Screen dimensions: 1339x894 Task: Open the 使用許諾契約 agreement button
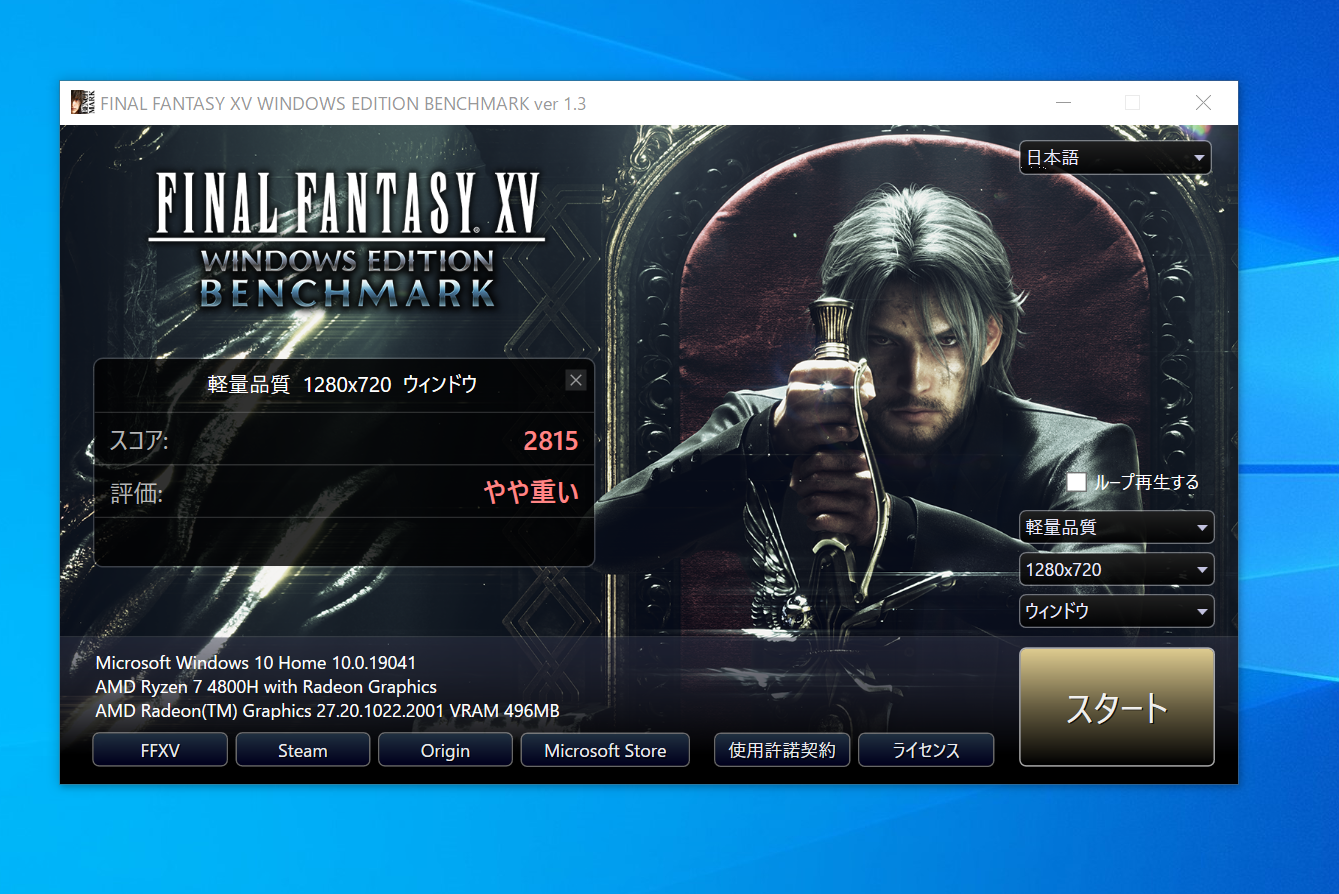click(x=782, y=750)
